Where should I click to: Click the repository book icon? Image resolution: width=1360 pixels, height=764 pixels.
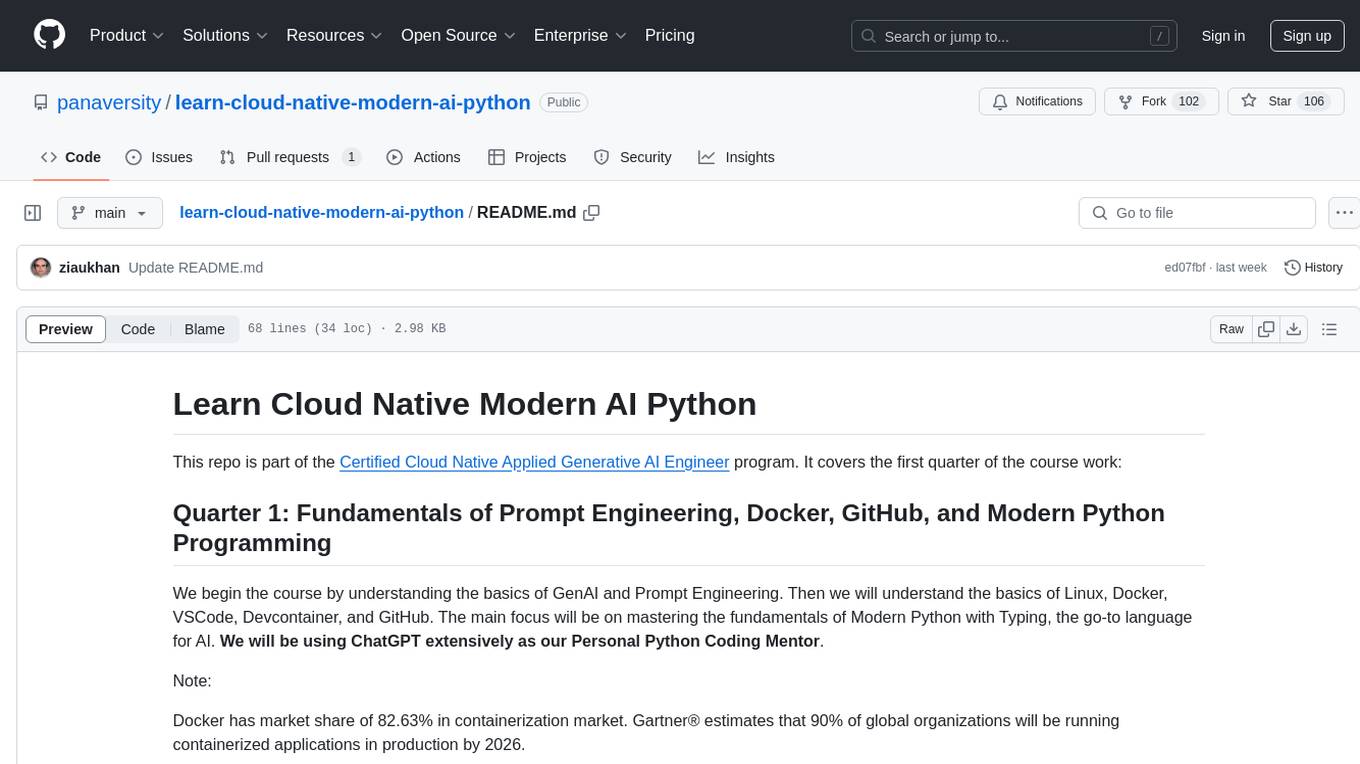coord(41,102)
